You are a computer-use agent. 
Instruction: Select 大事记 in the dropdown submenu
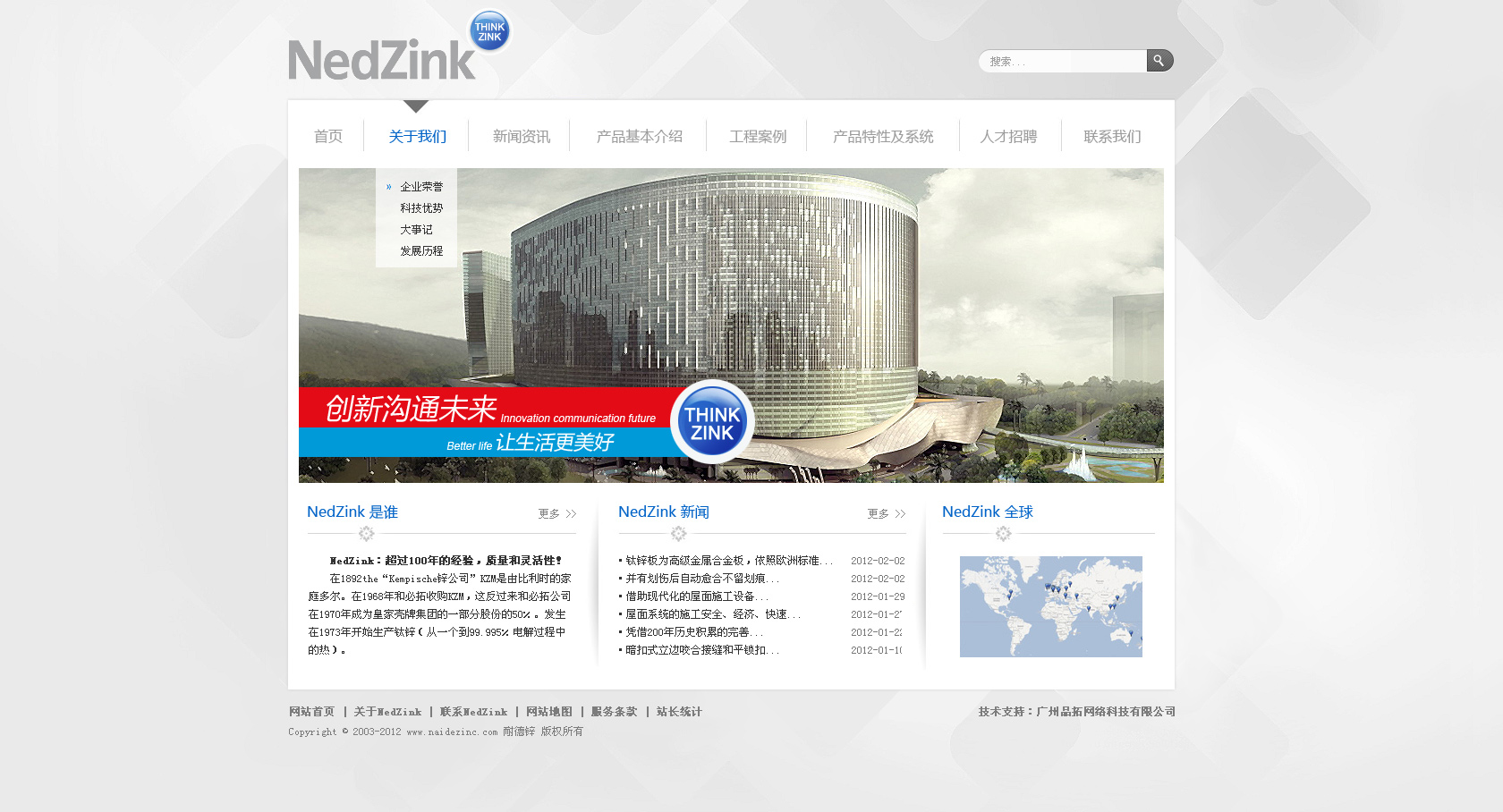416,230
